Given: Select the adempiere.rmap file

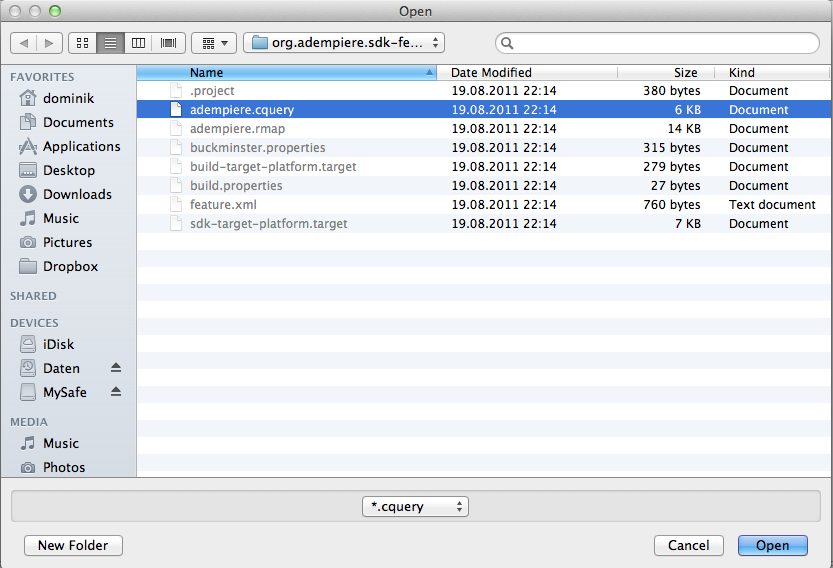Looking at the screenshot, I should 484,129.
